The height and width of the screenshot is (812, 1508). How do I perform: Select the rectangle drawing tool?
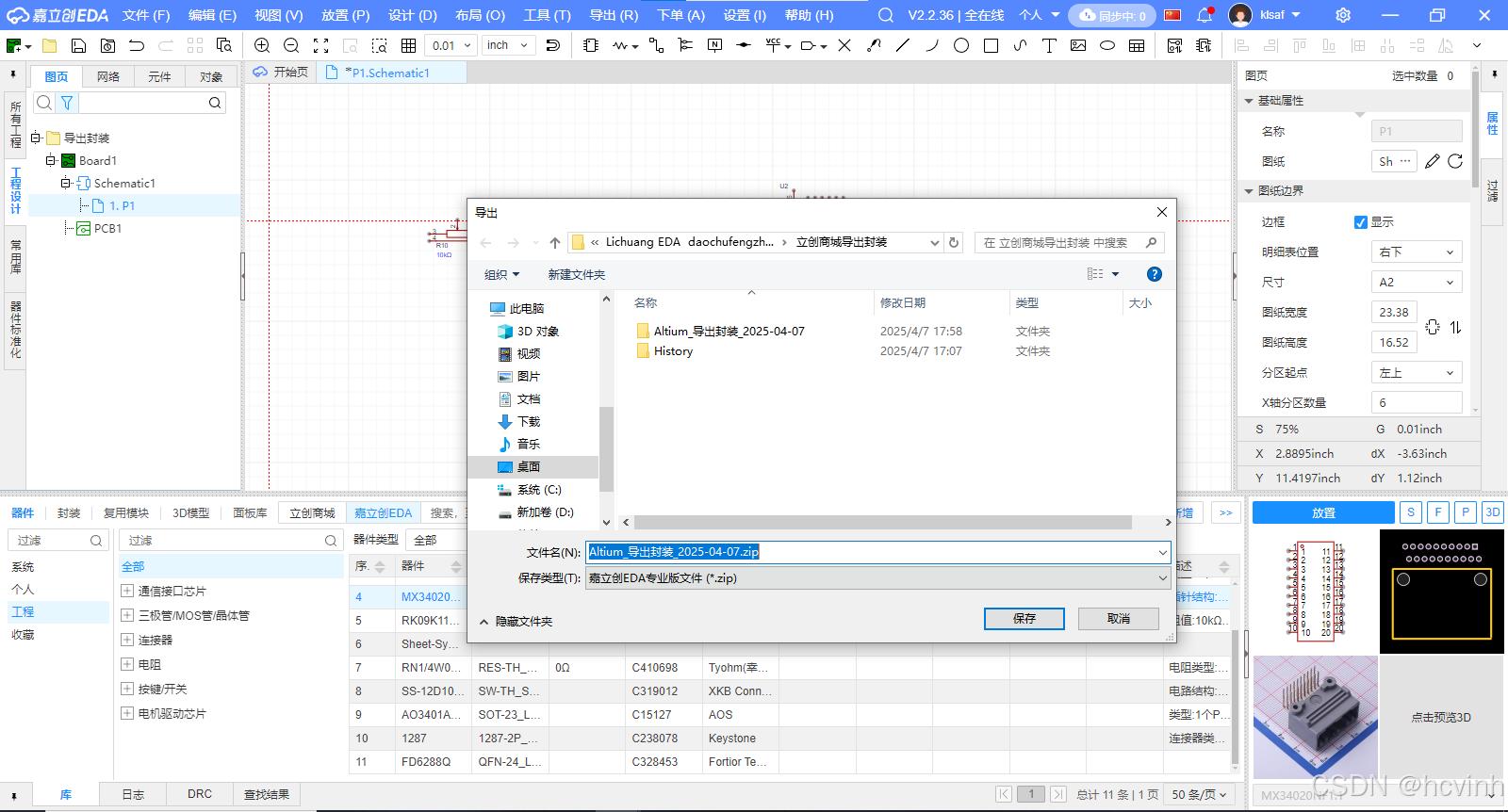point(991,45)
